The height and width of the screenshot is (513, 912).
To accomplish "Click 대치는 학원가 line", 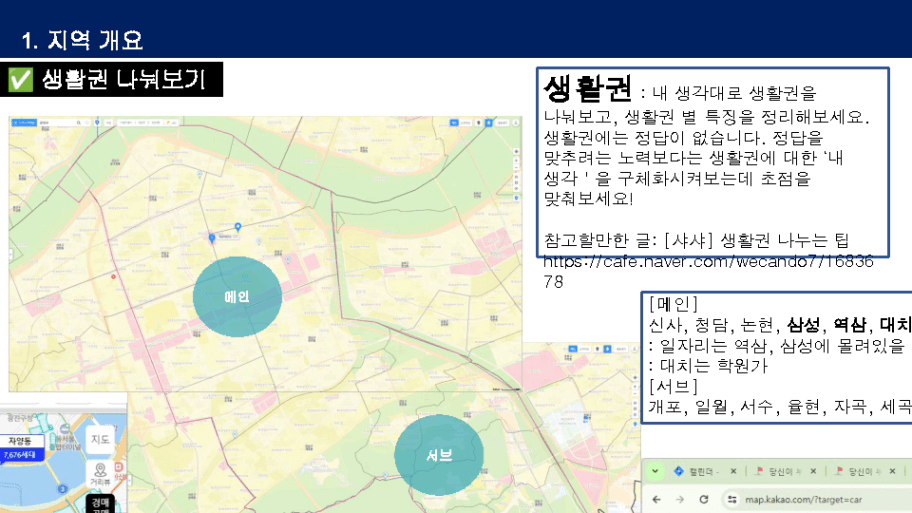I will (x=708, y=366).
